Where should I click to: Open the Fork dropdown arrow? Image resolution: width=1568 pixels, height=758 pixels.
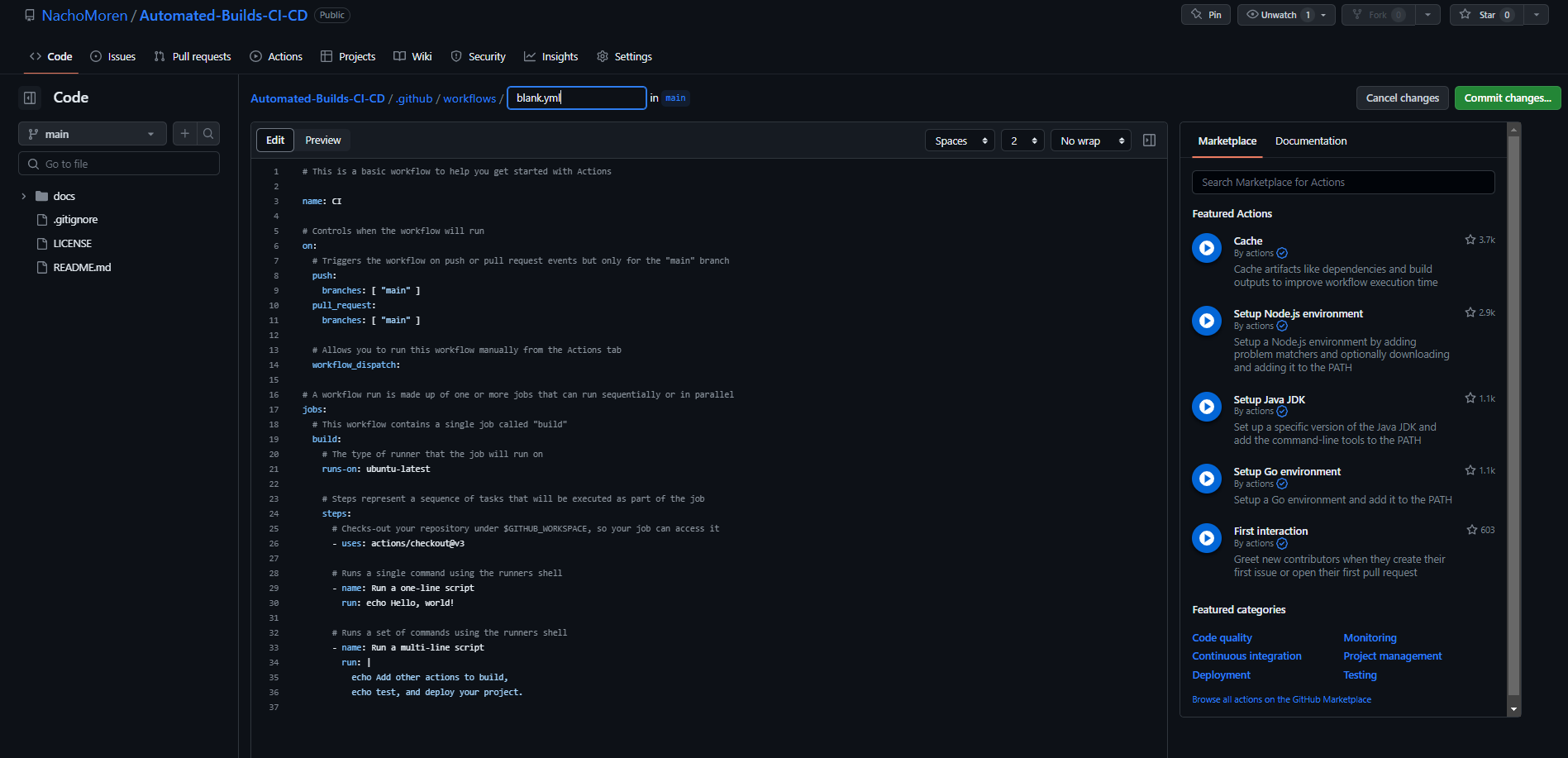1427,15
